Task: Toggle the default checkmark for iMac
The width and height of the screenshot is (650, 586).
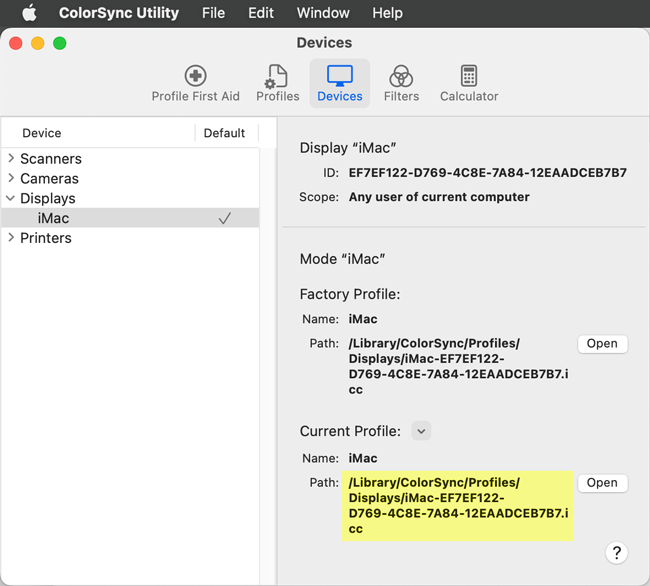Action: point(224,218)
